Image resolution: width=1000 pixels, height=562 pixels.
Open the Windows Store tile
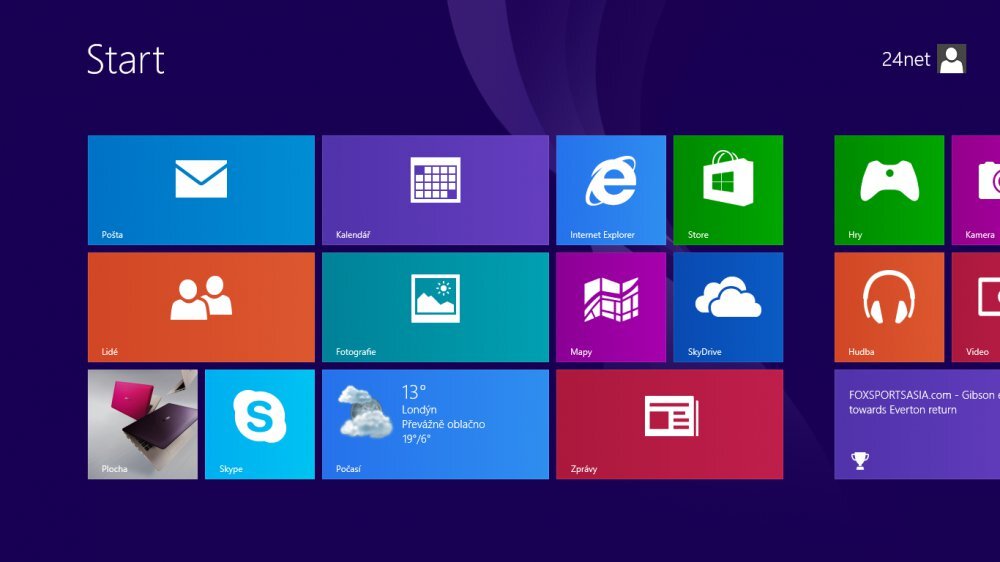click(x=727, y=190)
